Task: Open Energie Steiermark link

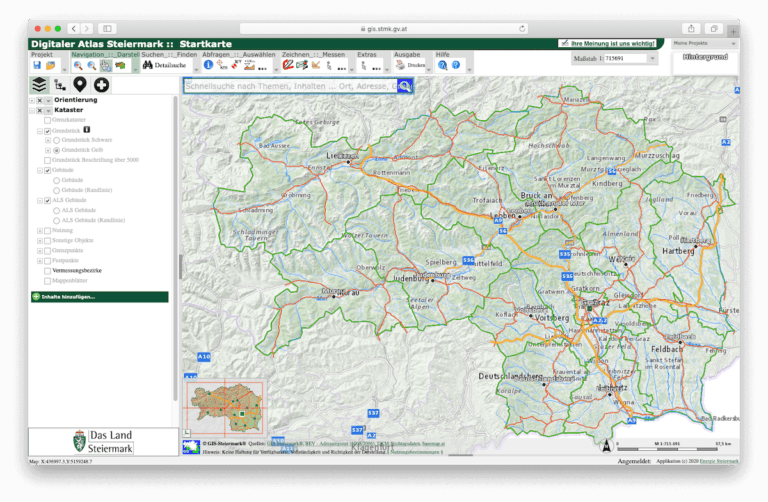Action: 719,461
